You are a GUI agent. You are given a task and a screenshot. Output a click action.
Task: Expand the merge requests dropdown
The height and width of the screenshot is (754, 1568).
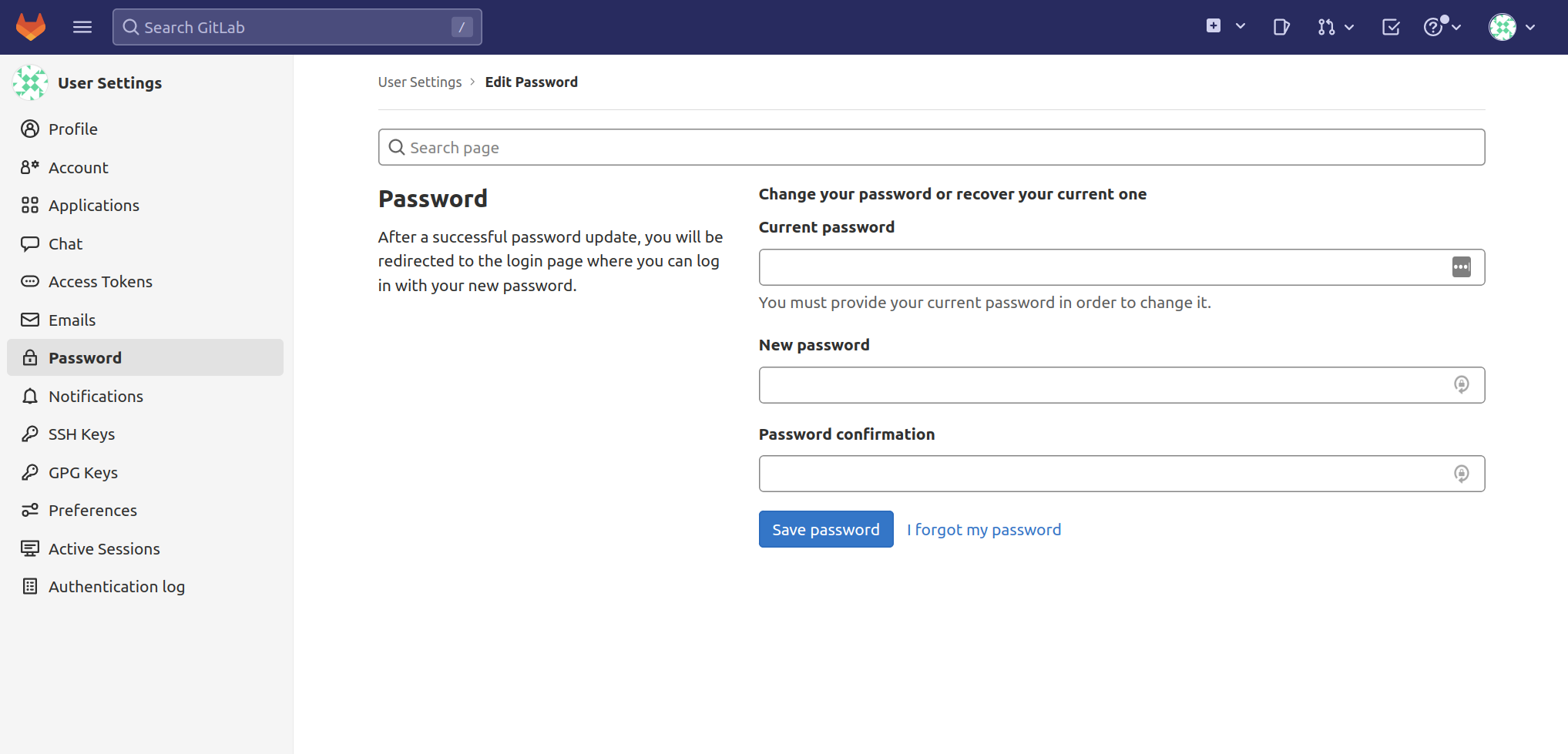point(1335,27)
